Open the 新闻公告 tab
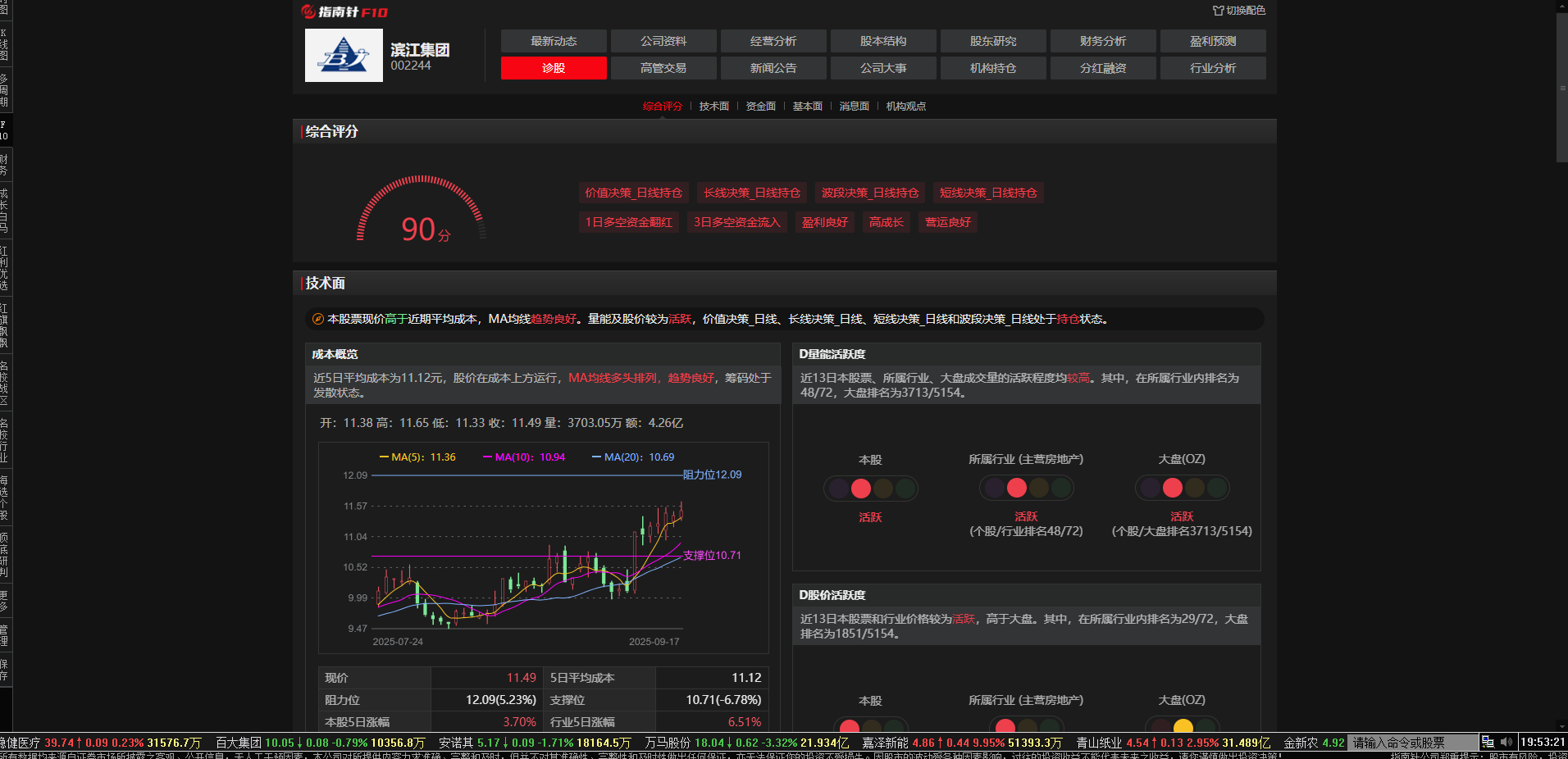 point(773,68)
